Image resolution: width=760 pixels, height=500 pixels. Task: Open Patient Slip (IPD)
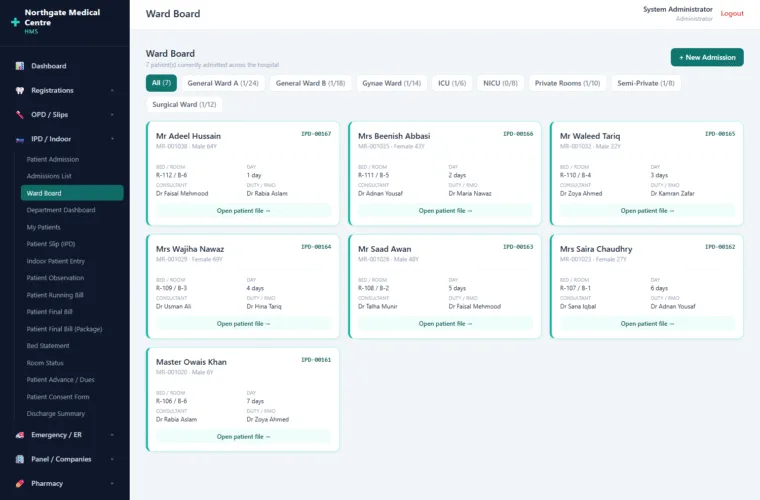pos(72,244)
